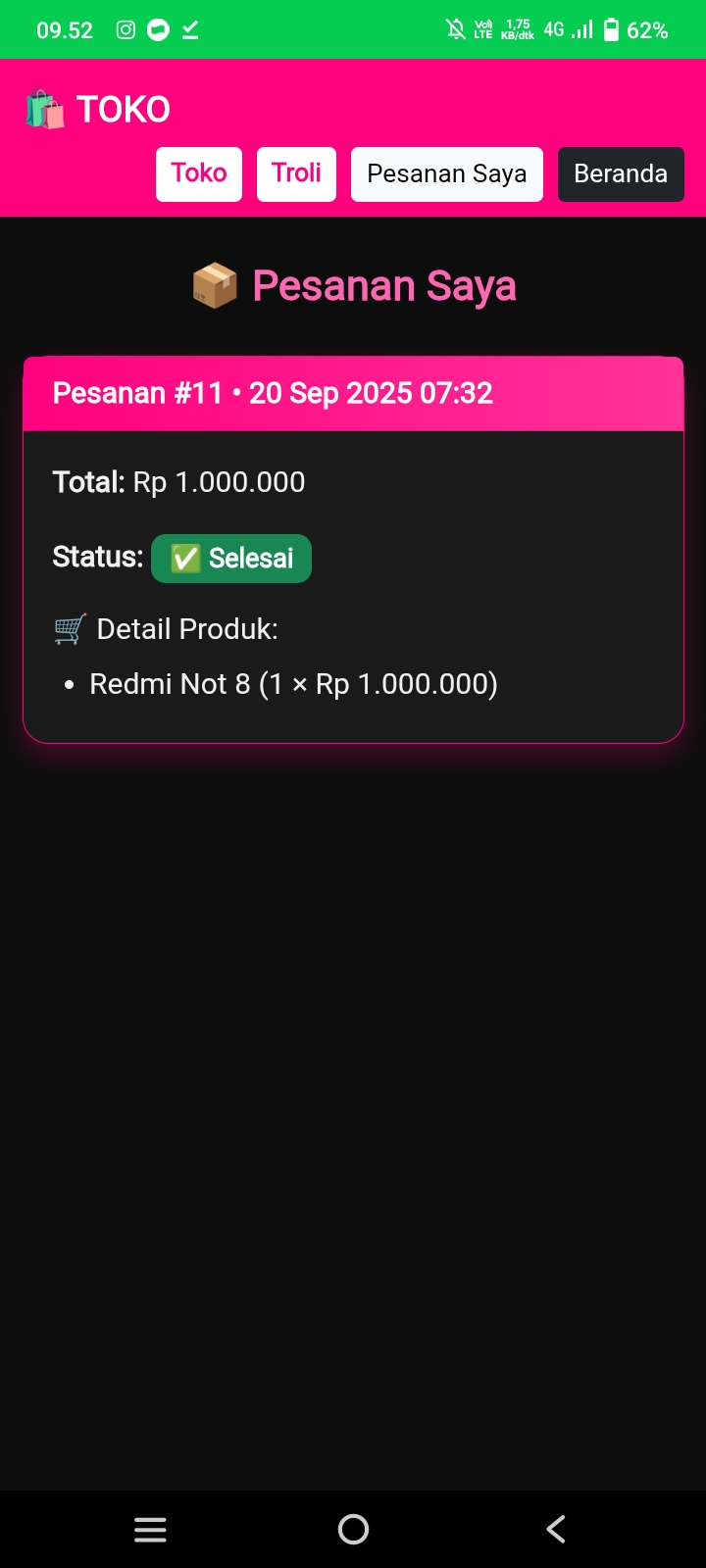
Task: Tap the green checkmark icon in status
Action: point(185,559)
